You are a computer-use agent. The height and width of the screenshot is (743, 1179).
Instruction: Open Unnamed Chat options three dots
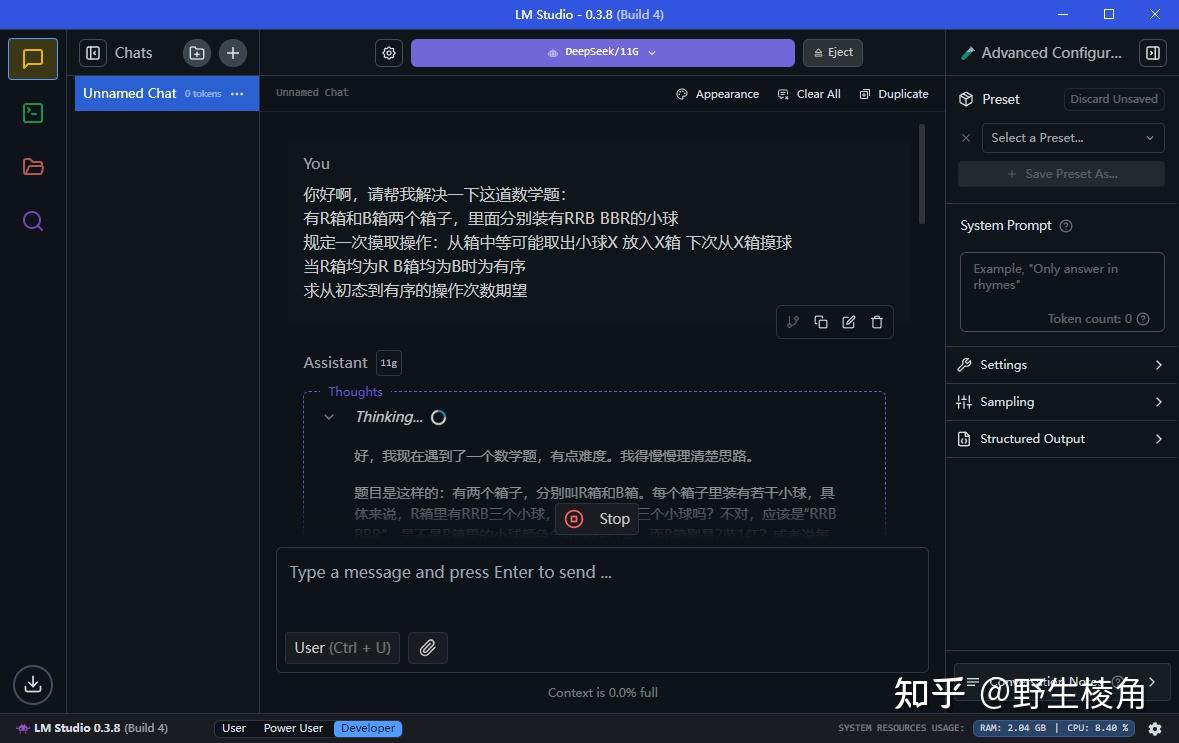coord(238,94)
